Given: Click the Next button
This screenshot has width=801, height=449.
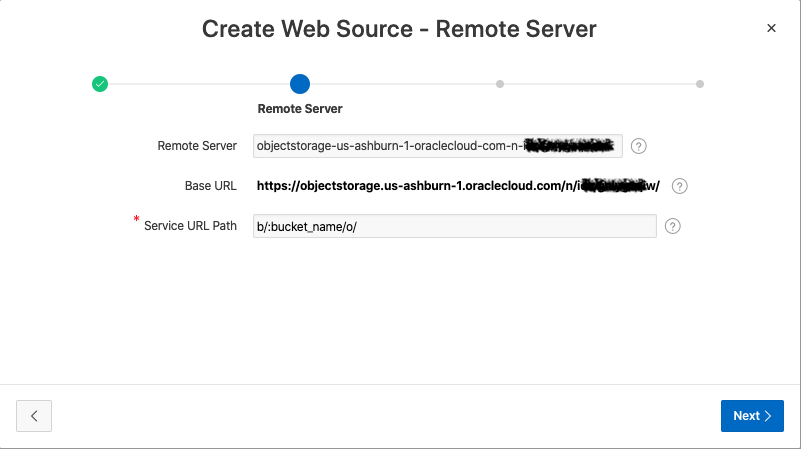Looking at the screenshot, I should coord(752,416).
